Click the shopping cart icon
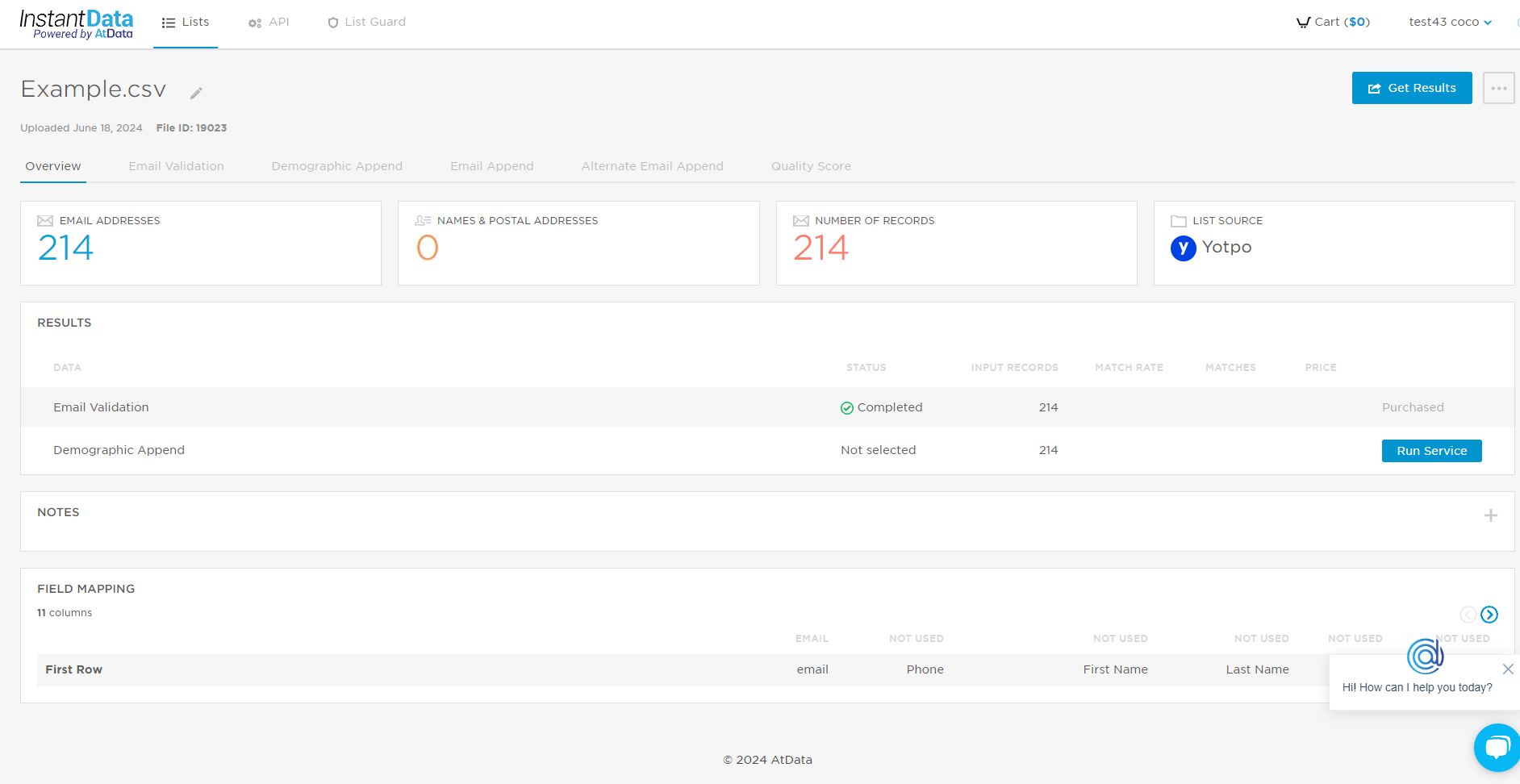Screen dimensions: 1520x784 1303,23
